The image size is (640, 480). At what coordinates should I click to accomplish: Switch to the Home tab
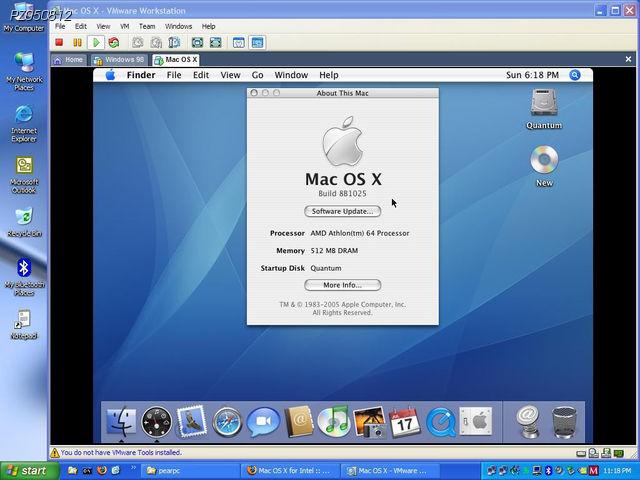point(69,60)
